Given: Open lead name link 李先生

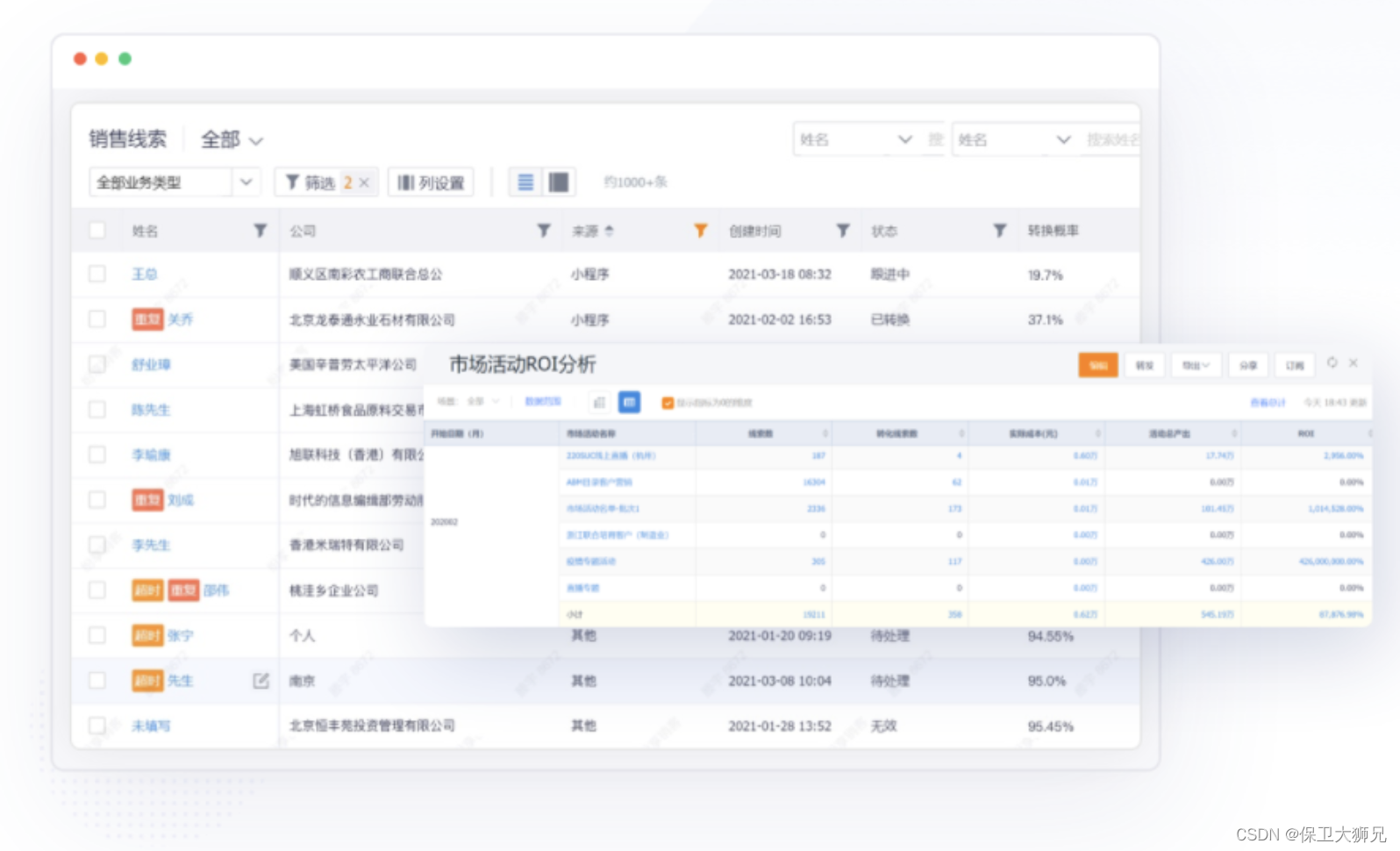Looking at the screenshot, I should click(151, 545).
